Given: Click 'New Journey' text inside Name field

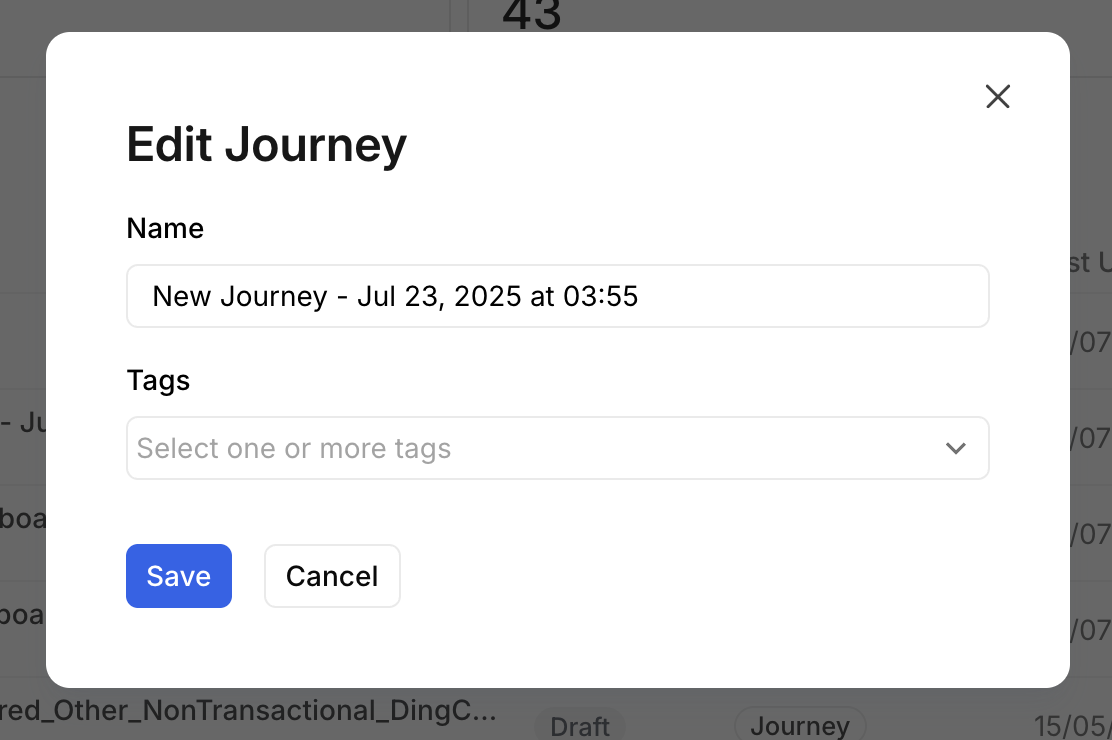Looking at the screenshot, I should (240, 296).
